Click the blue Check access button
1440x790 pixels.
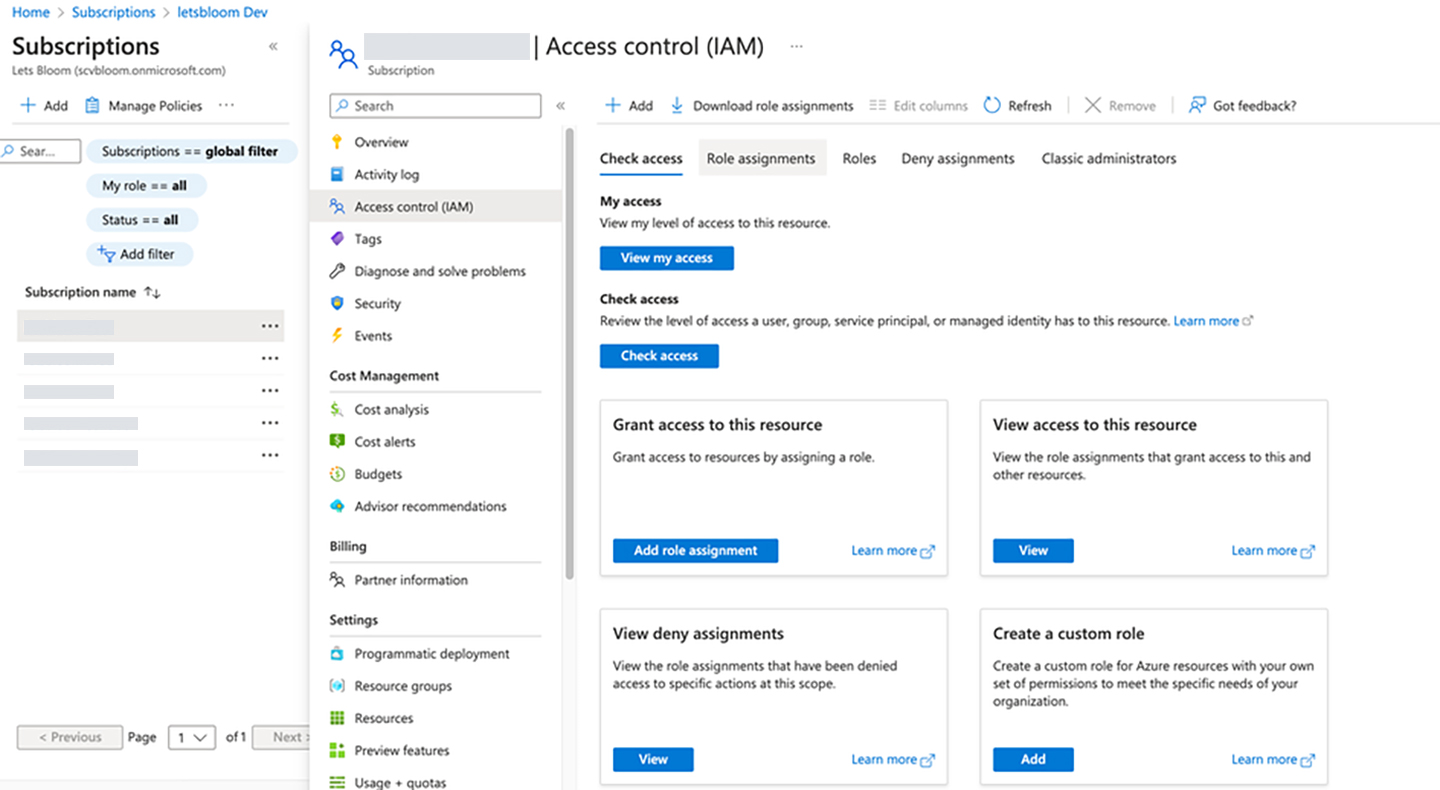pyautogui.click(x=659, y=355)
